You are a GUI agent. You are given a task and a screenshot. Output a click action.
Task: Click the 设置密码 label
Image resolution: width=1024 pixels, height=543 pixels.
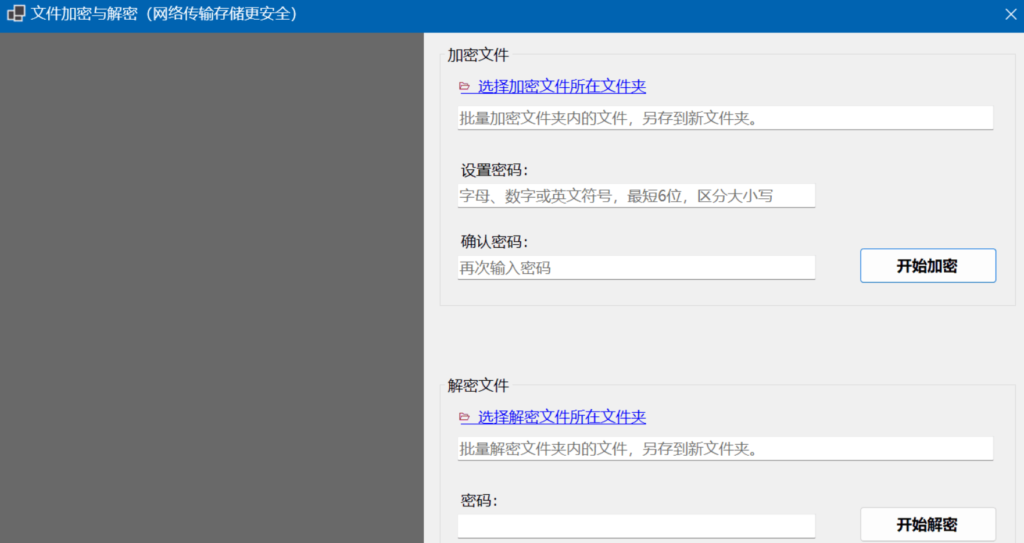pos(494,170)
